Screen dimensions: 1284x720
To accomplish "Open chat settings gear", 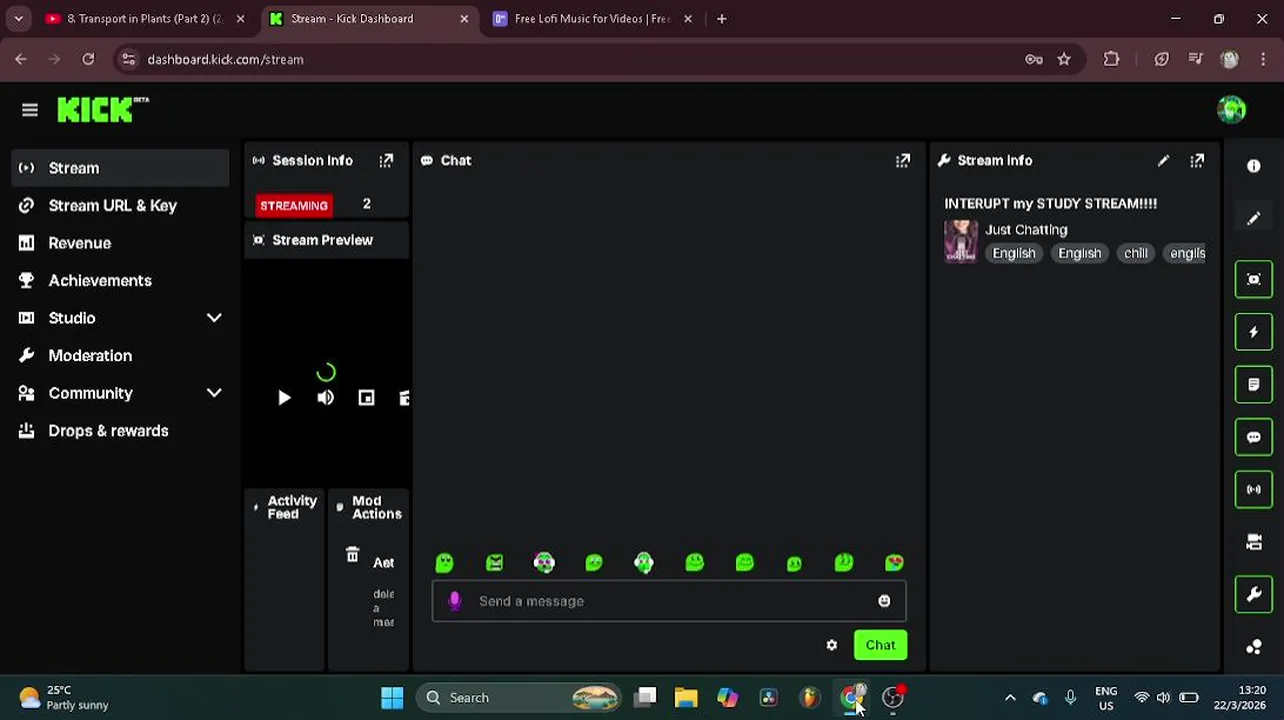I will 832,645.
